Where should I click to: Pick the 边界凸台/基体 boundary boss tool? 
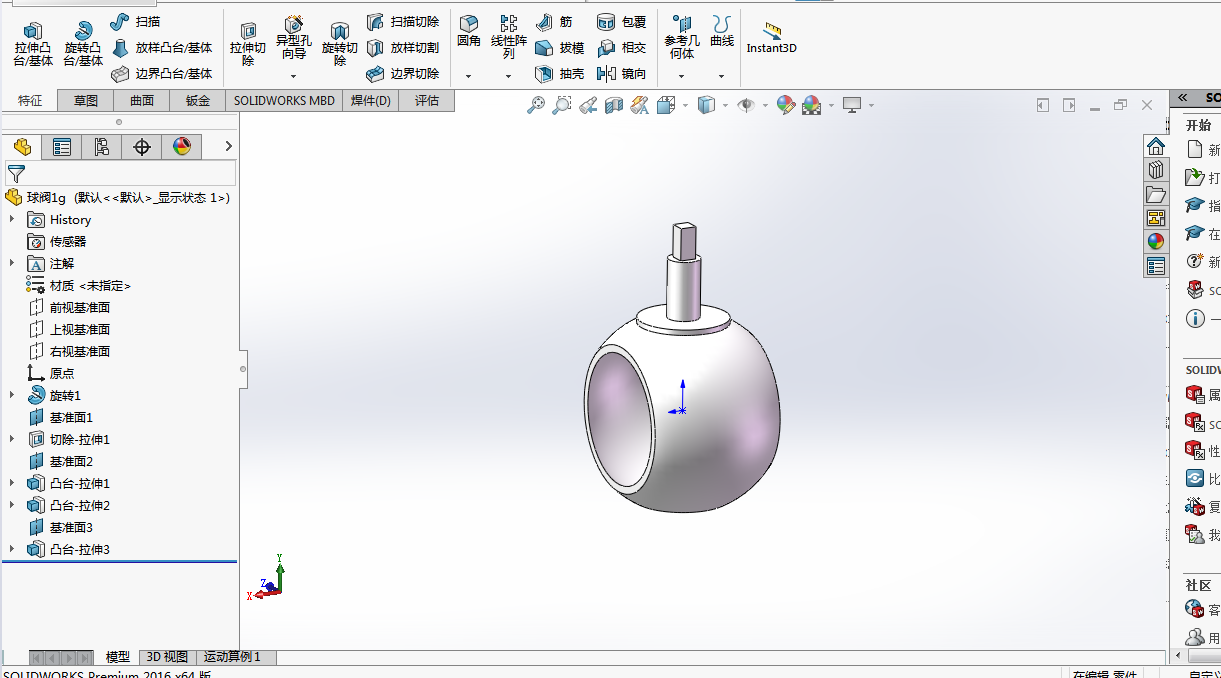tap(162, 73)
